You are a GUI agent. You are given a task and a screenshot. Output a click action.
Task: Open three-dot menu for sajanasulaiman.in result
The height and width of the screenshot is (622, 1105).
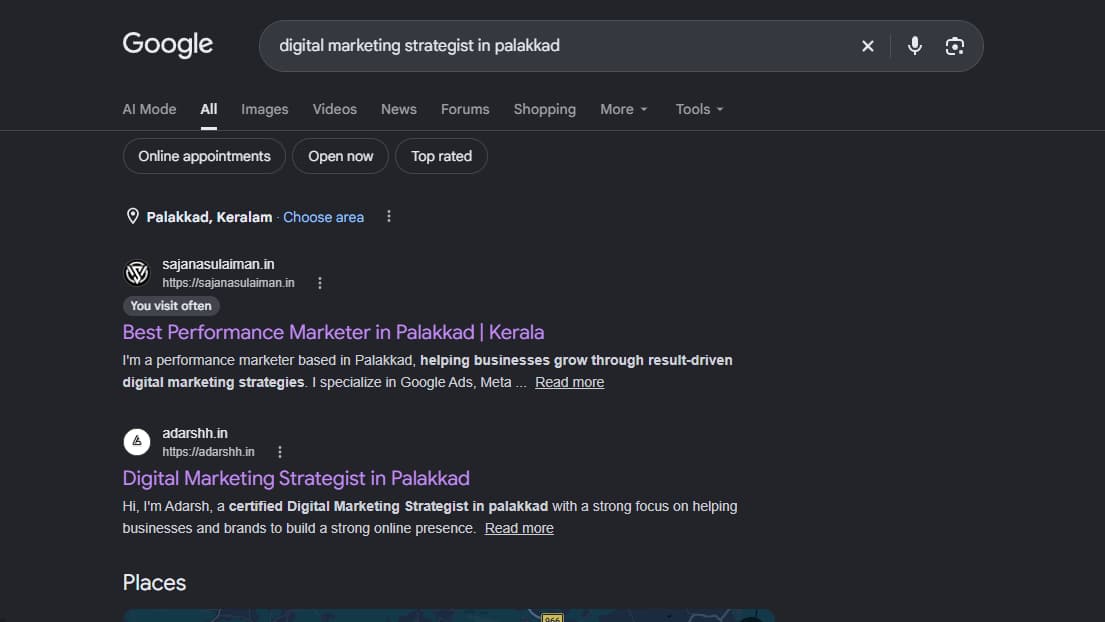click(x=319, y=282)
